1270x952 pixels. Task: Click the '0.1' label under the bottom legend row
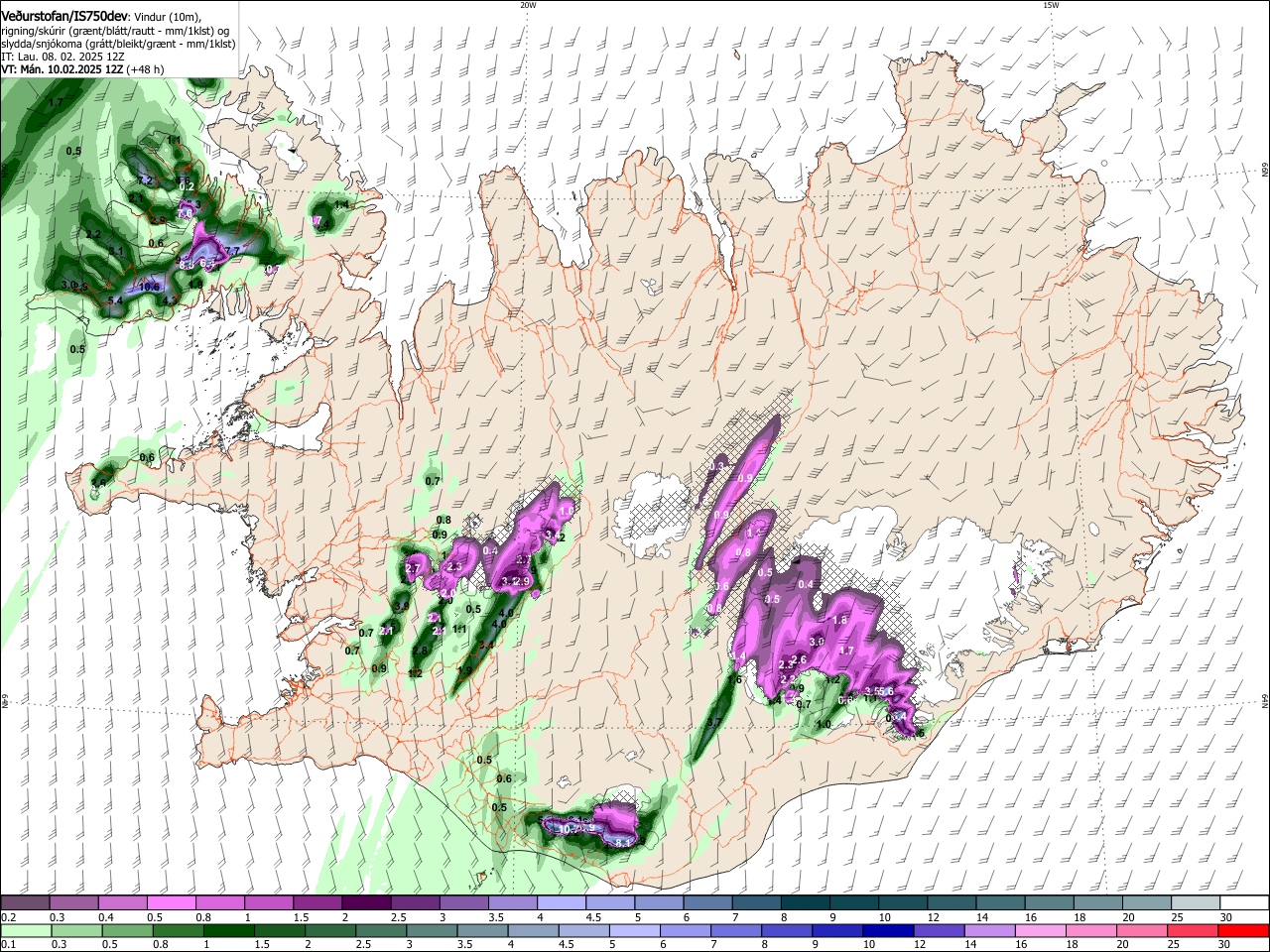tap(9, 944)
